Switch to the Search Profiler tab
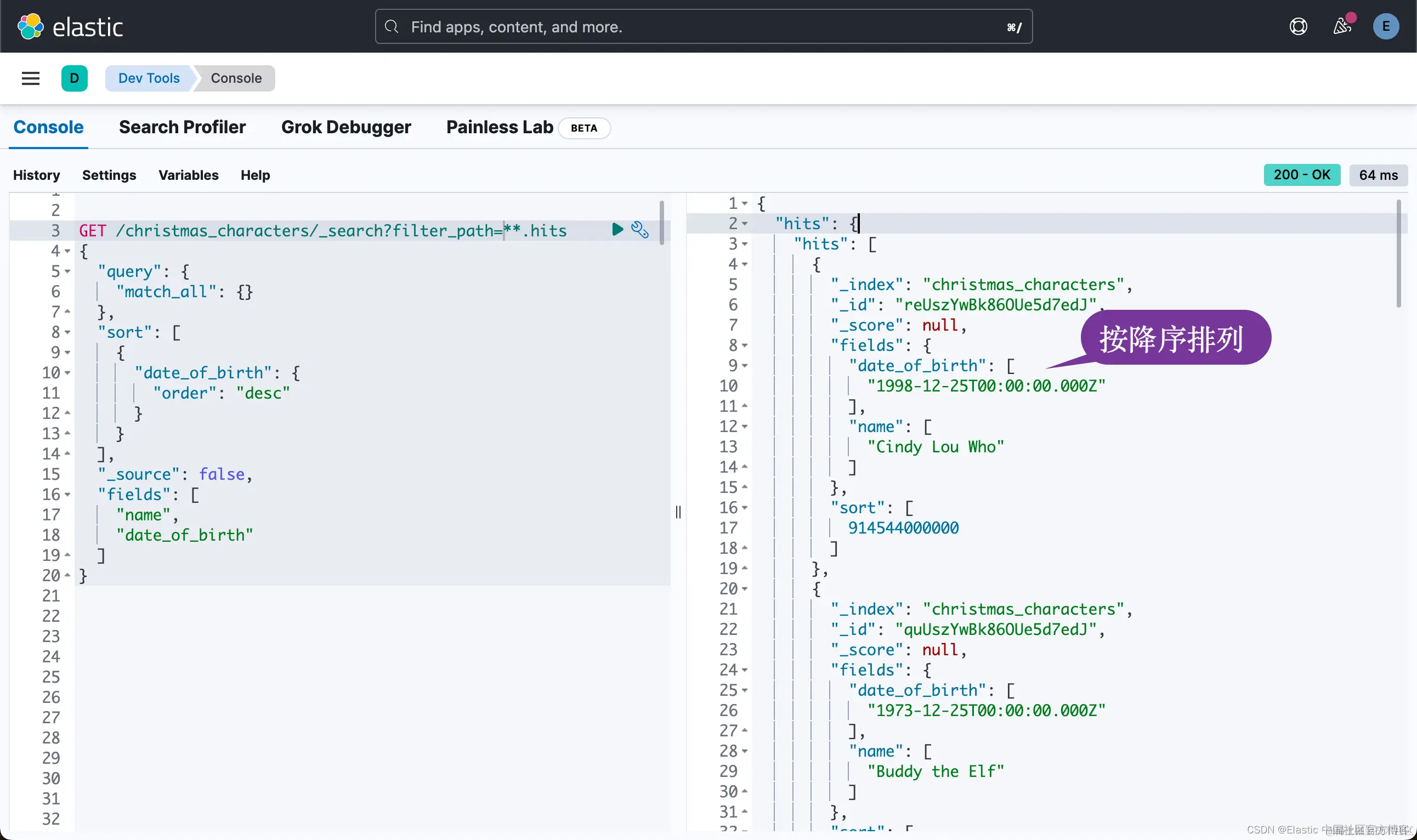 pos(182,127)
